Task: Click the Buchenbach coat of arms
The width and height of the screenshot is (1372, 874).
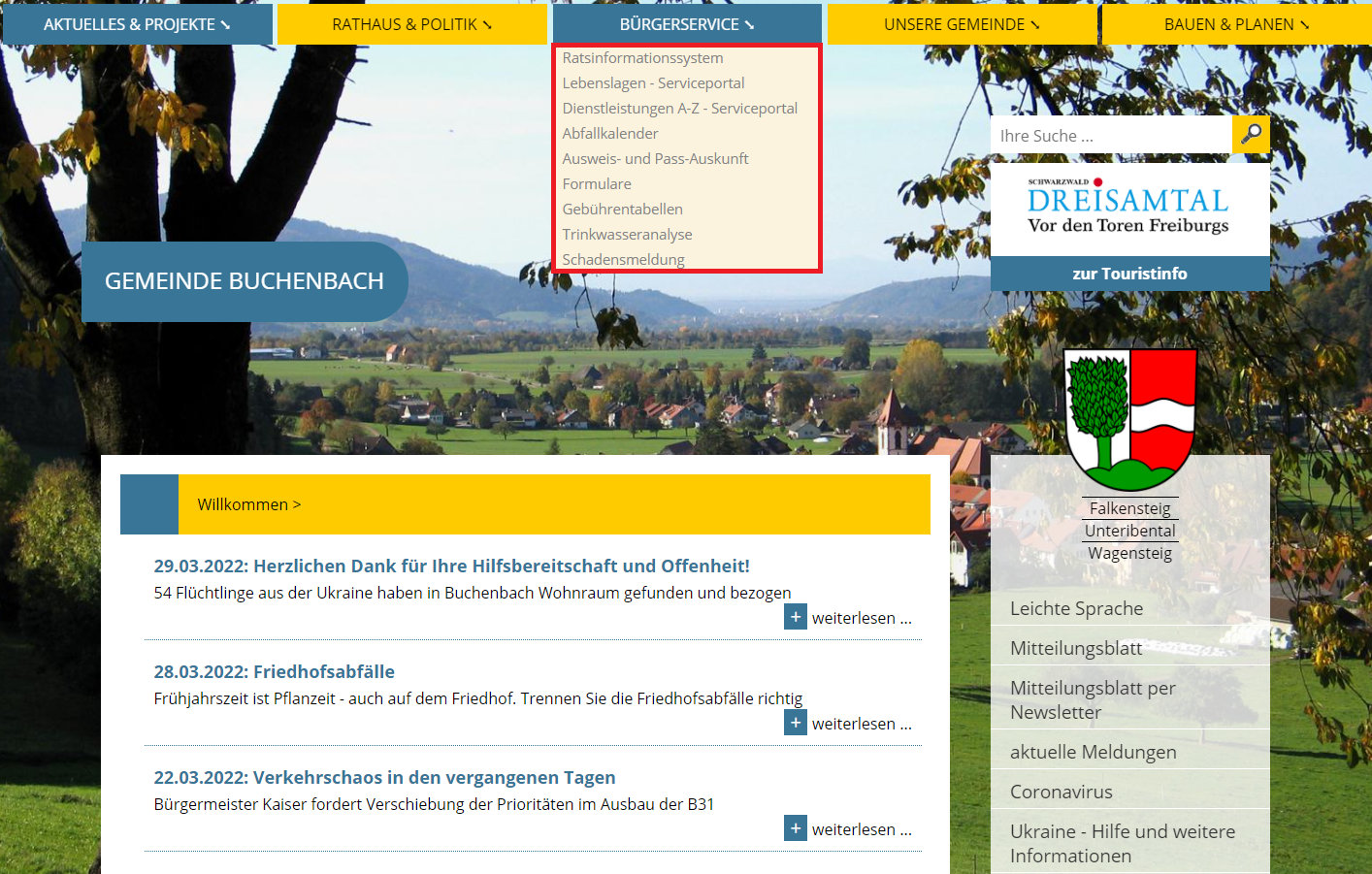Action: [1129, 420]
